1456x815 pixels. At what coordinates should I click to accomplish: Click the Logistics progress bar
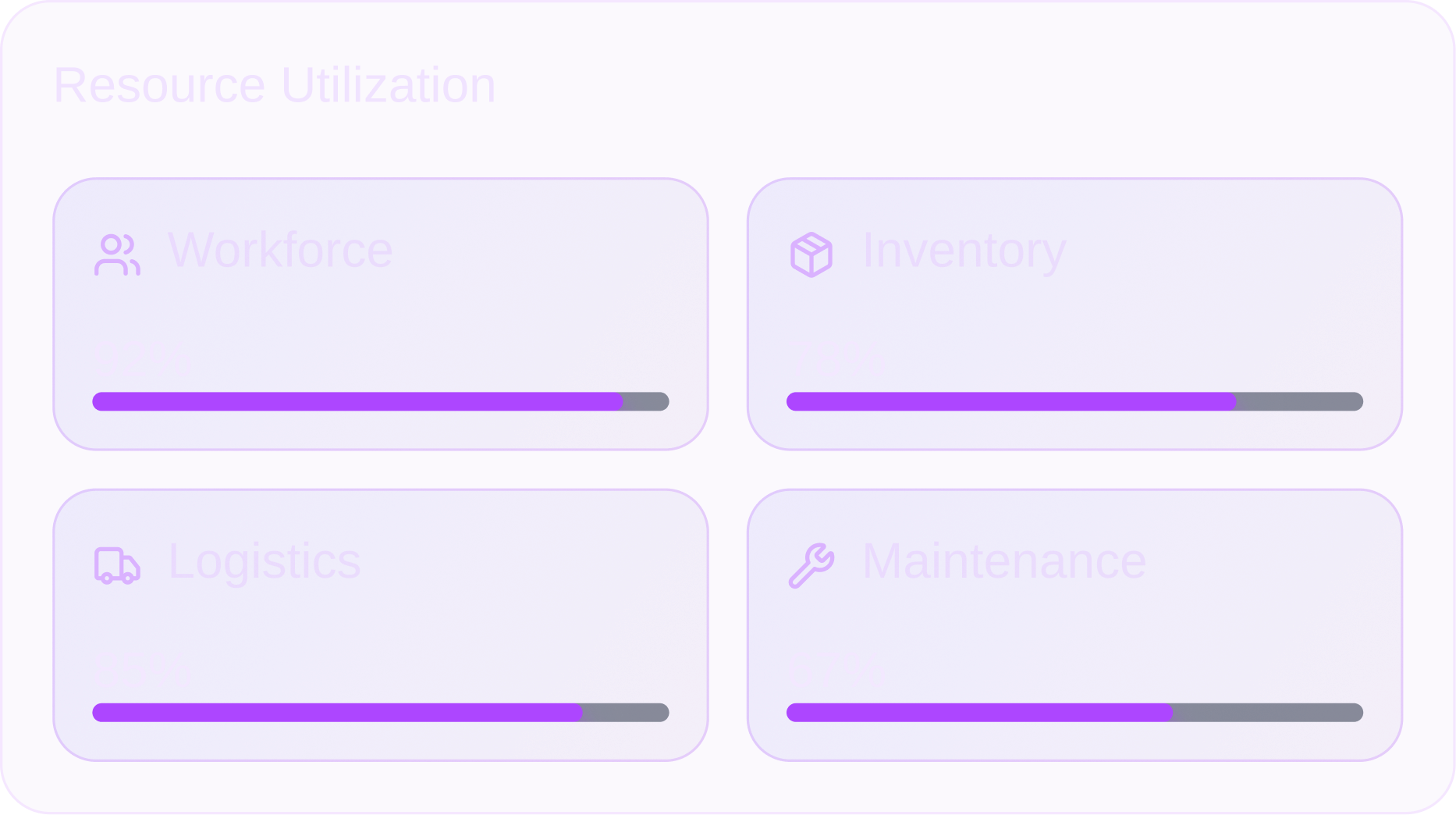(x=379, y=712)
